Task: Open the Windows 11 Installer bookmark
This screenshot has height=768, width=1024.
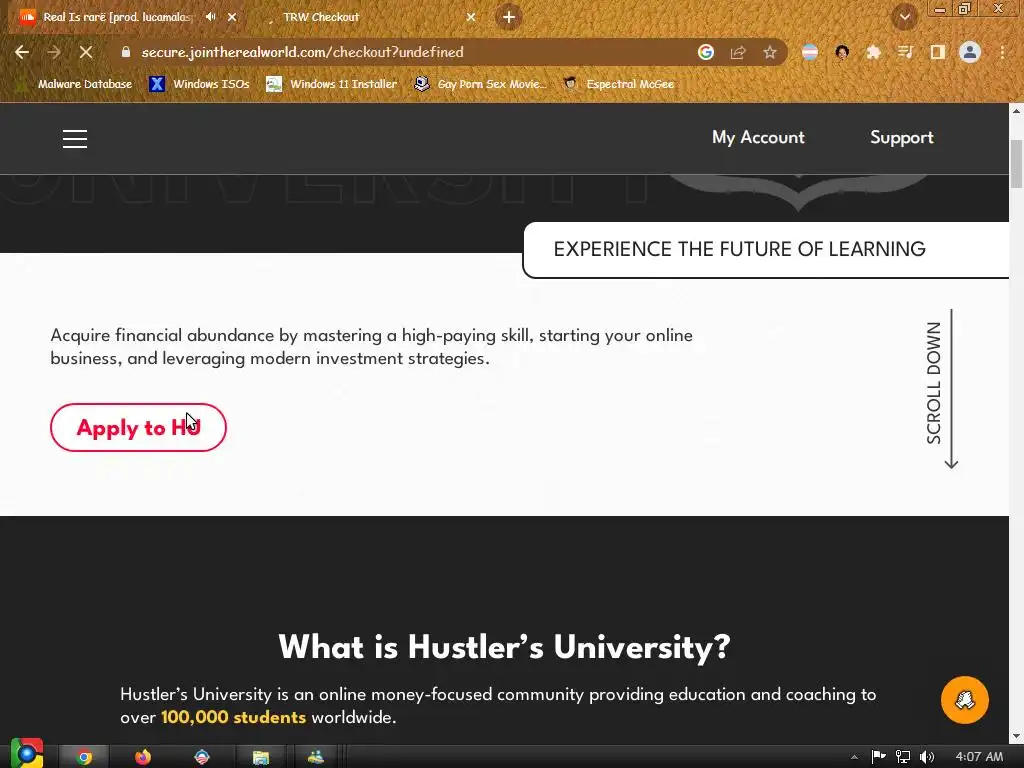Action: [x=332, y=84]
